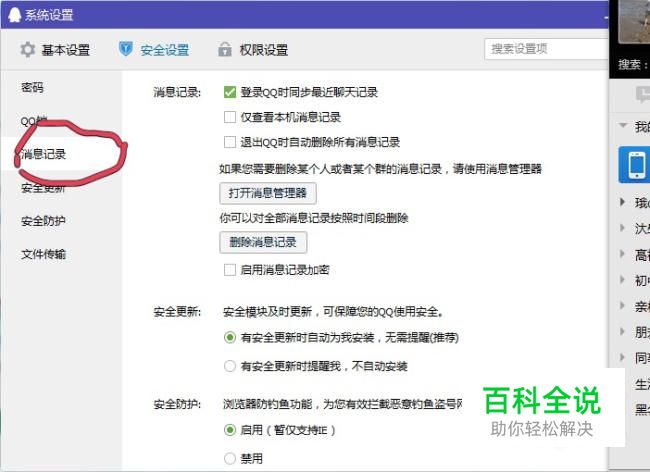Click the 删除消息记录 button

(x=263, y=242)
